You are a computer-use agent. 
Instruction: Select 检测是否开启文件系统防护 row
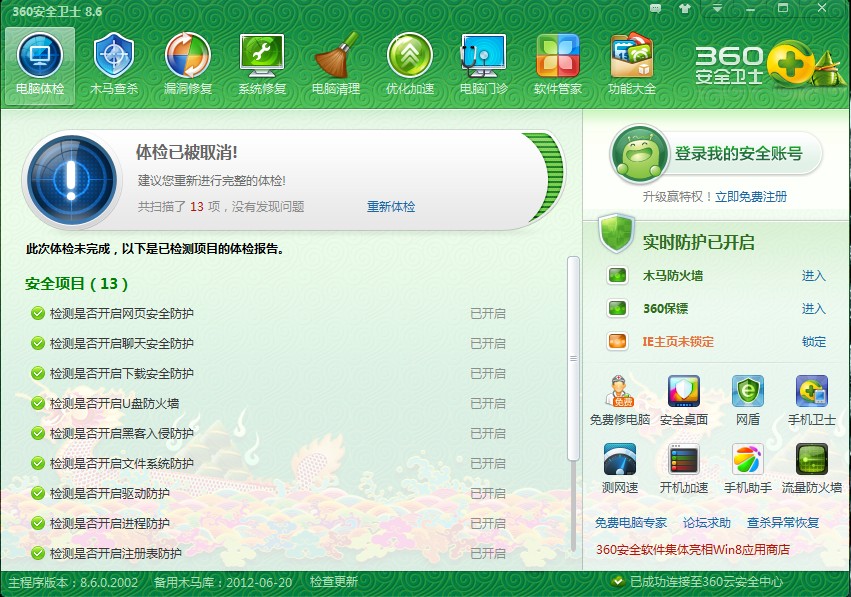point(268,463)
